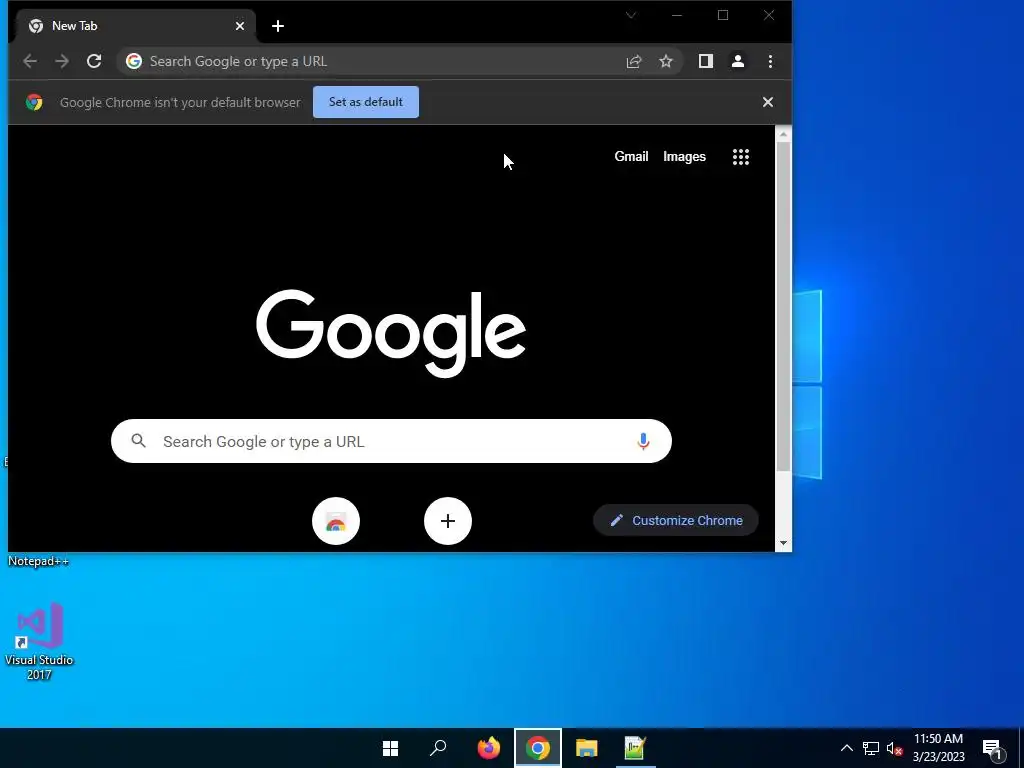This screenshot has height=768, width=1024.
Task: Dismiss the default browser infobar
Action: 768,102
